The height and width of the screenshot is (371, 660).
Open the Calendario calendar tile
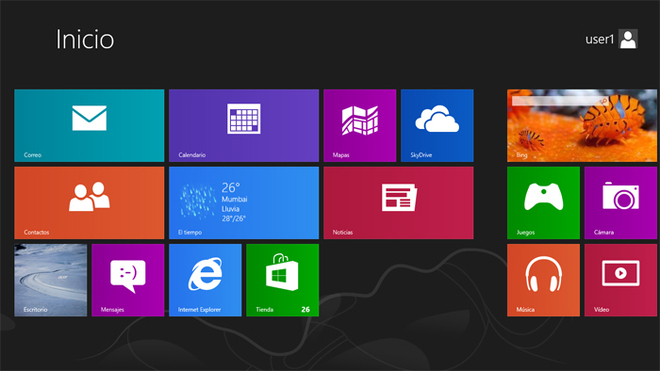coord(244,125)
